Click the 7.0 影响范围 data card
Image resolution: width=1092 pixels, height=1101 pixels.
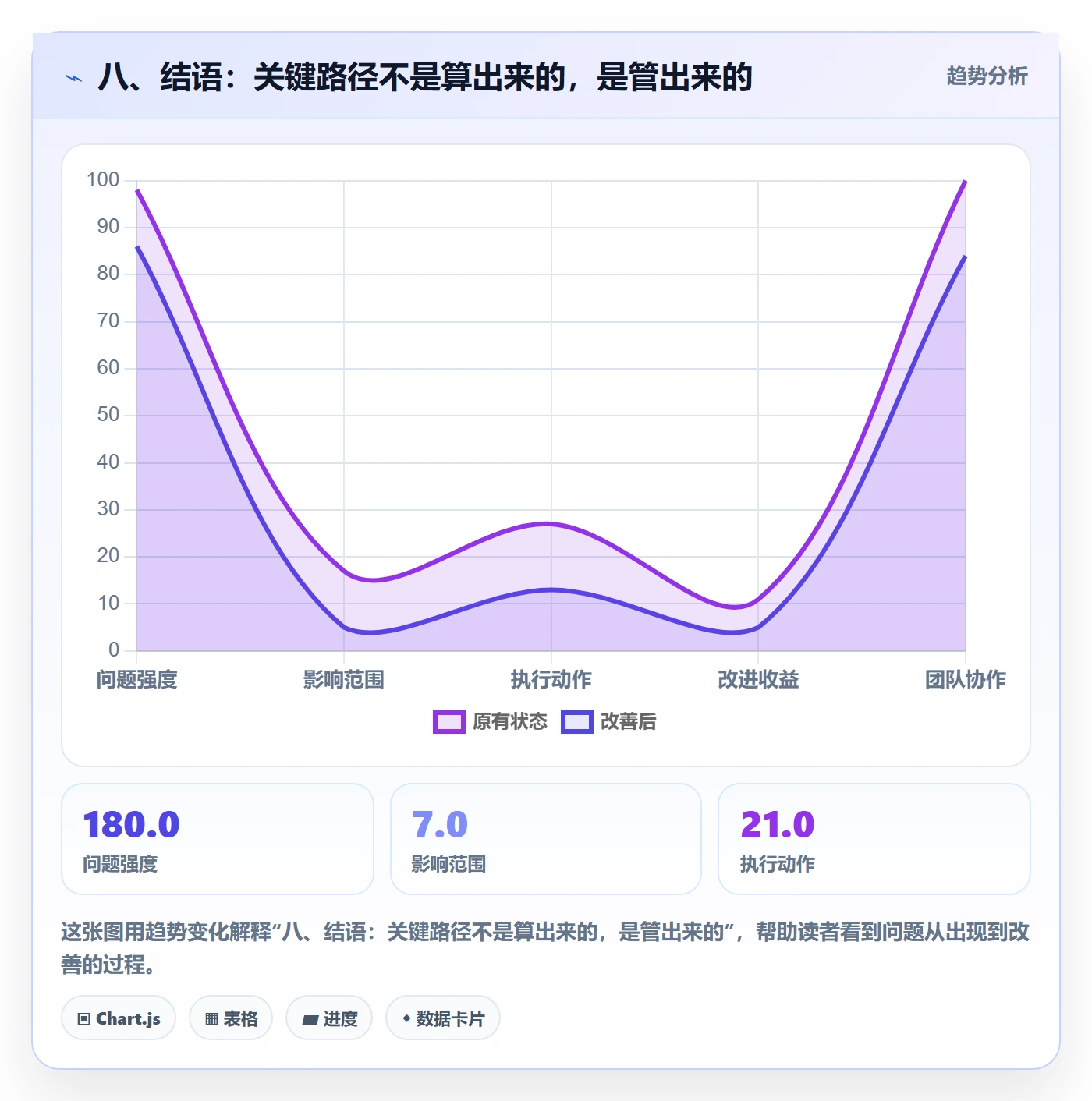546,839
